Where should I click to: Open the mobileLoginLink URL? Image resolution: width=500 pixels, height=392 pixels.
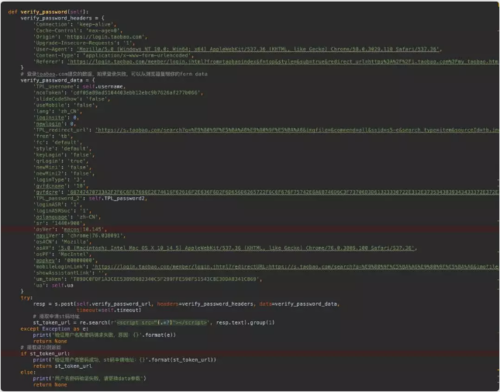[x=296, y=267]
